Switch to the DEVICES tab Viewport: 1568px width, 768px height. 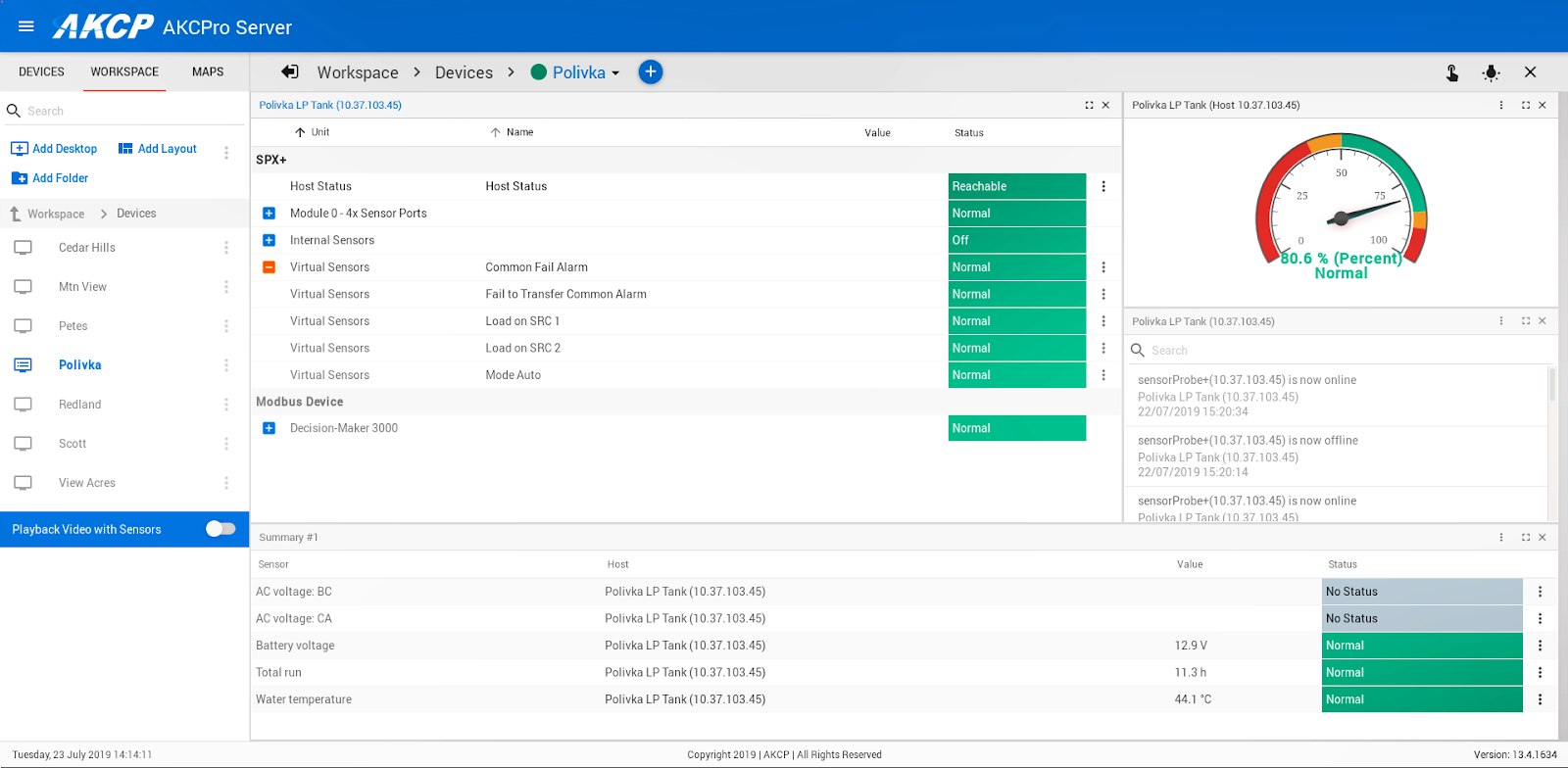pos(41,72)
